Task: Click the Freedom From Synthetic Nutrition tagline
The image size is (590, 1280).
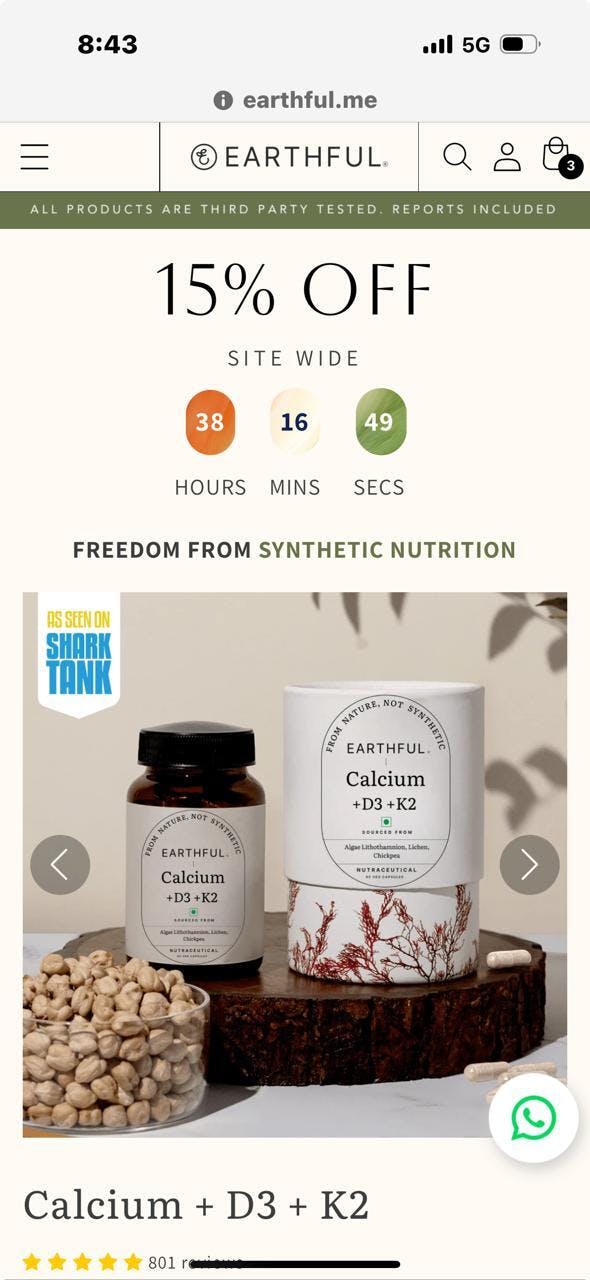Action: (294, 550)
